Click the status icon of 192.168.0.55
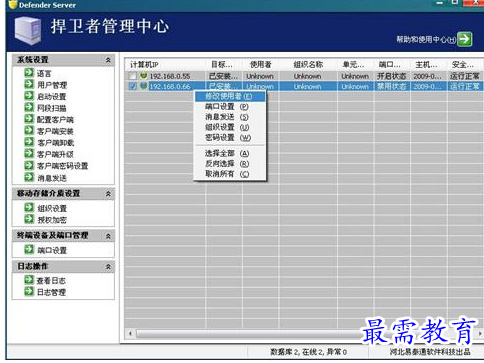The width and height of the screenshot is (484, 363). tap(144, 76)
